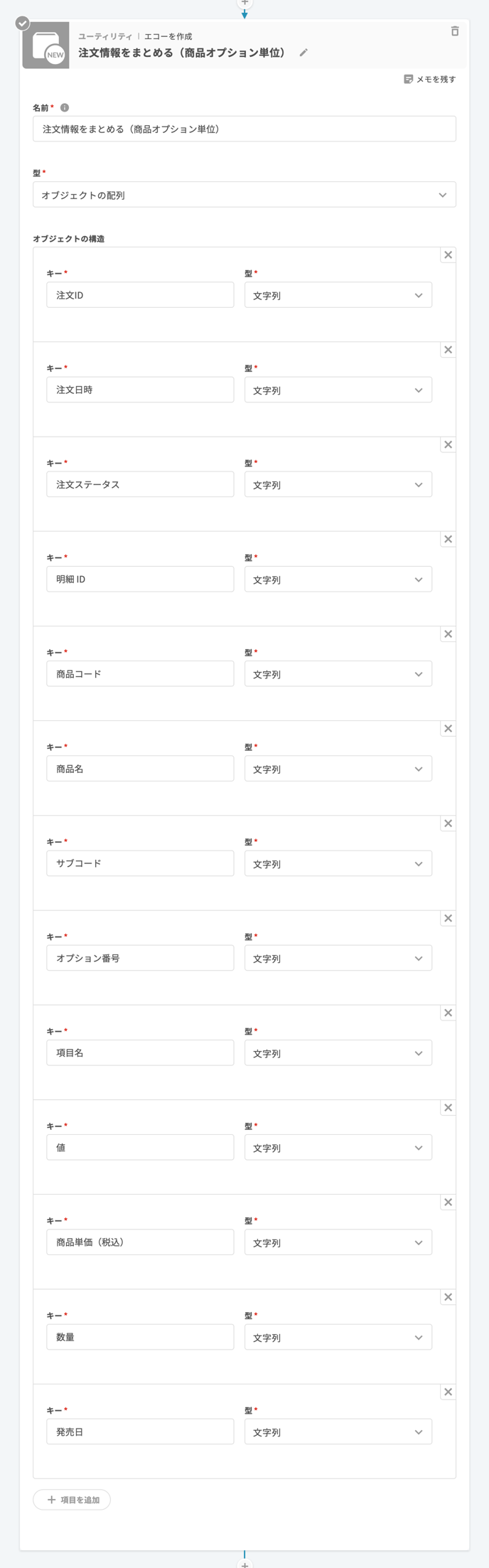Open type dropdown for サブコード key

pos(338,863)
